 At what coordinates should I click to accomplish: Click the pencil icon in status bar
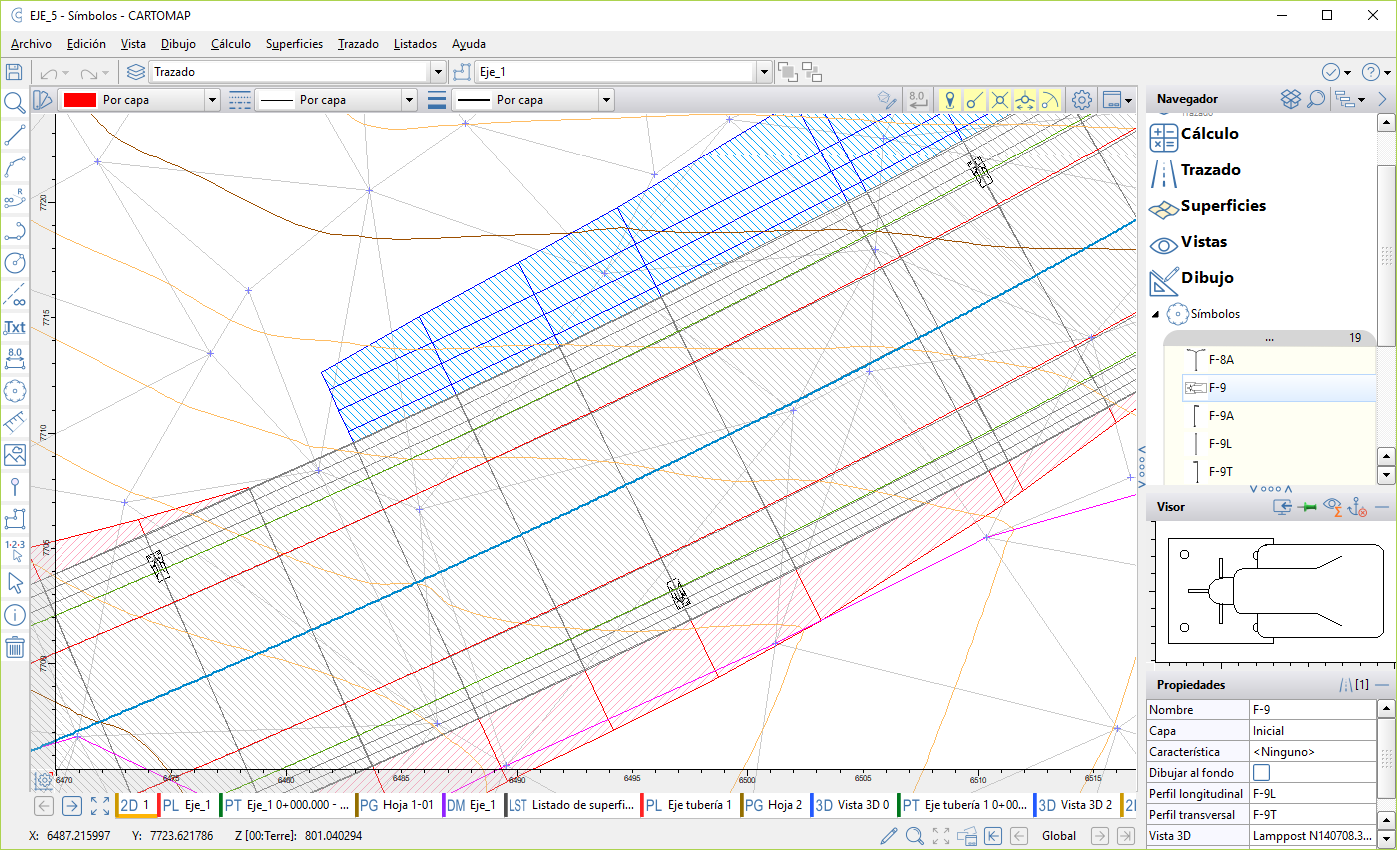coord(888,836)
